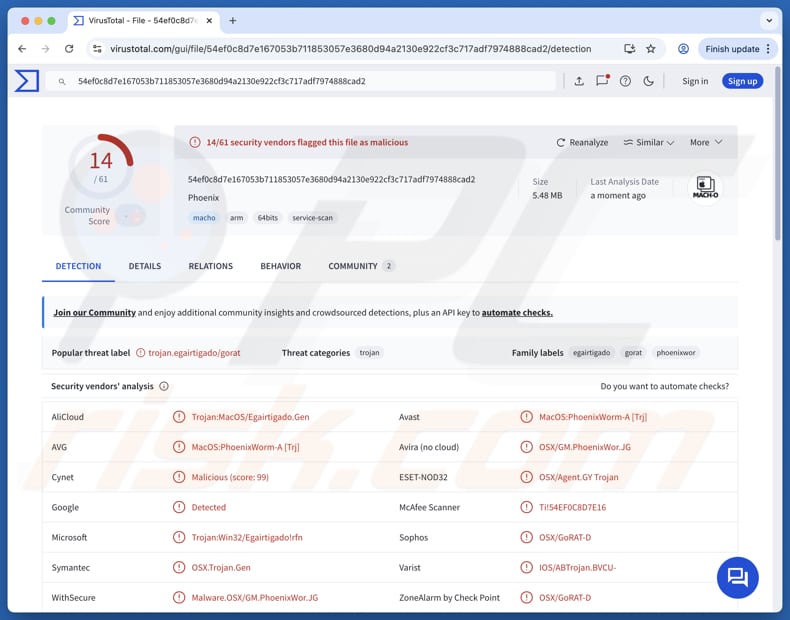Click the browser address bar URL

click(x=351, y=49)
